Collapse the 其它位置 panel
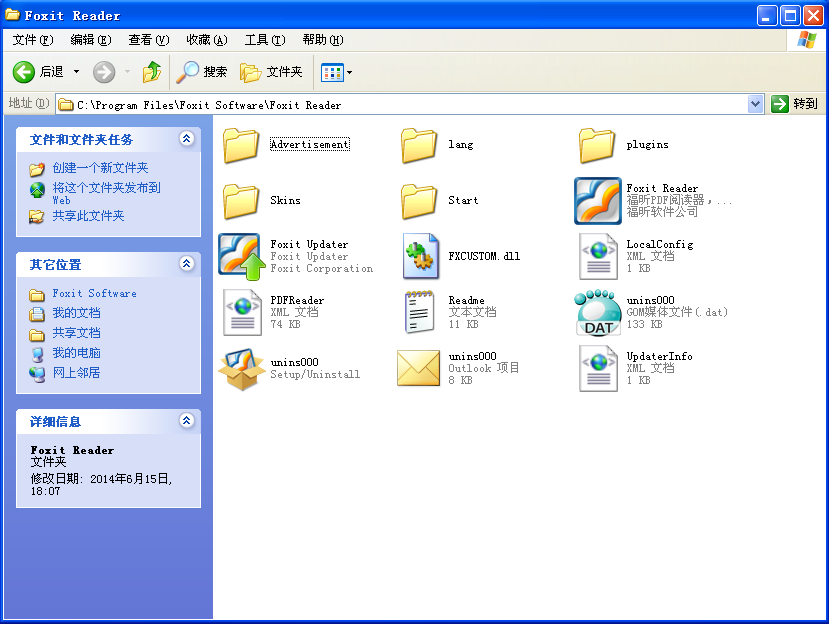The height and width of the screenshot is (624, 829). 186,264
